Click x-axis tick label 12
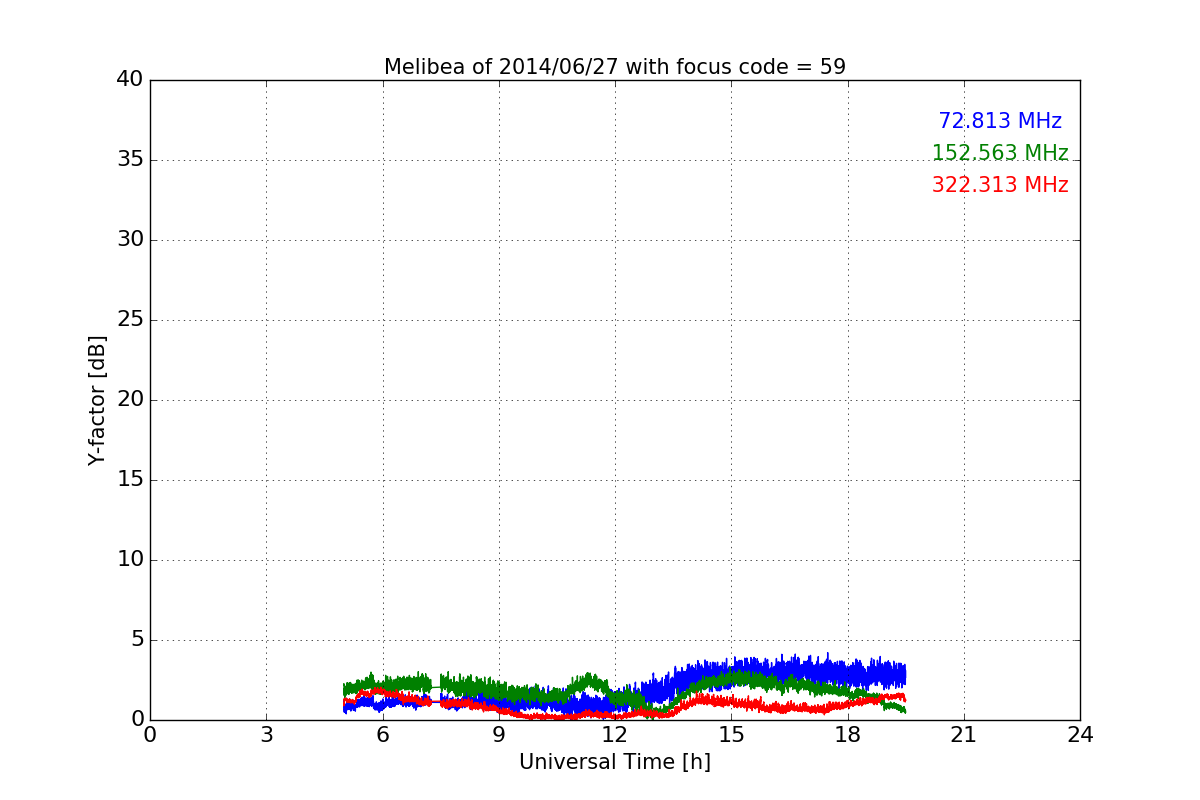This screenshot has width=1200, height=800. click(615, 735)
